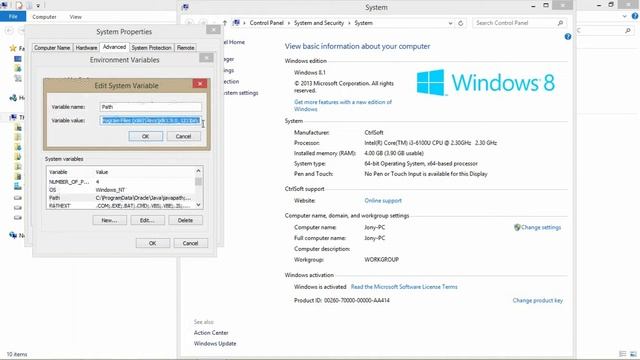Click the Change product key link
The image size is (640, 360).
(x=538, y=300)
